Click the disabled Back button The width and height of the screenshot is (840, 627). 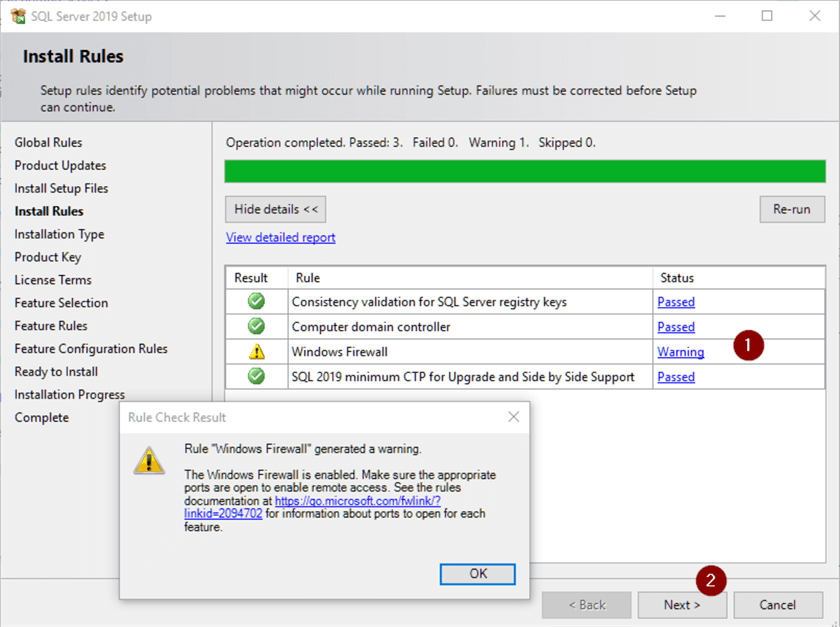587,605
